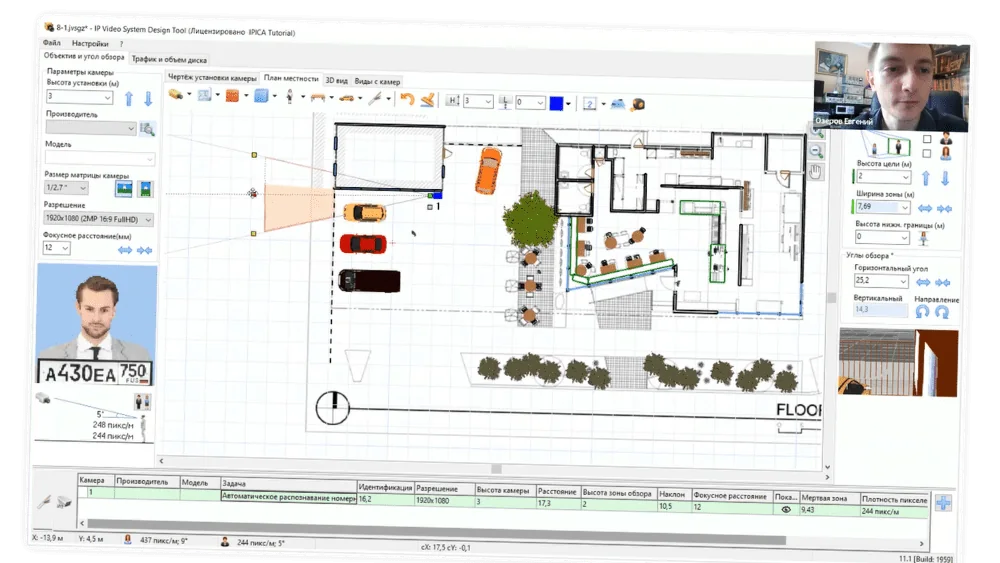
Task: Select the add camera tool icon
Action: [175, 94]
